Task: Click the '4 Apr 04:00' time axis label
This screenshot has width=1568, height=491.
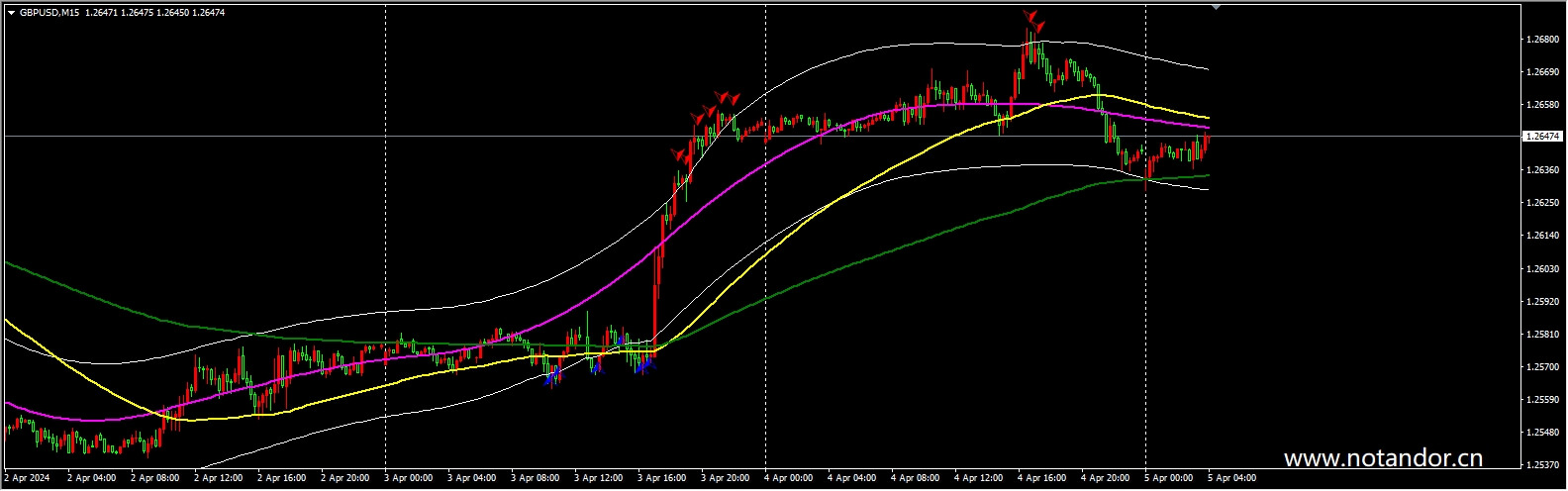Action: pos(851,478)
